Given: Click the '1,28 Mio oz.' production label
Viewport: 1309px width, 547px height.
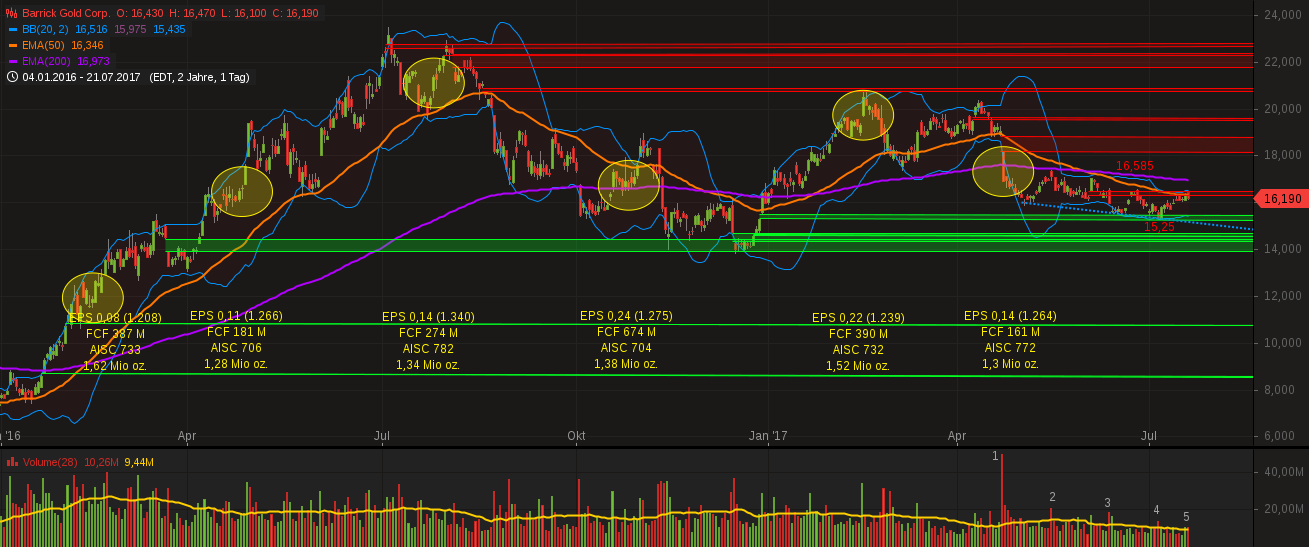Looking at the screenshot, I should point(236,363).
